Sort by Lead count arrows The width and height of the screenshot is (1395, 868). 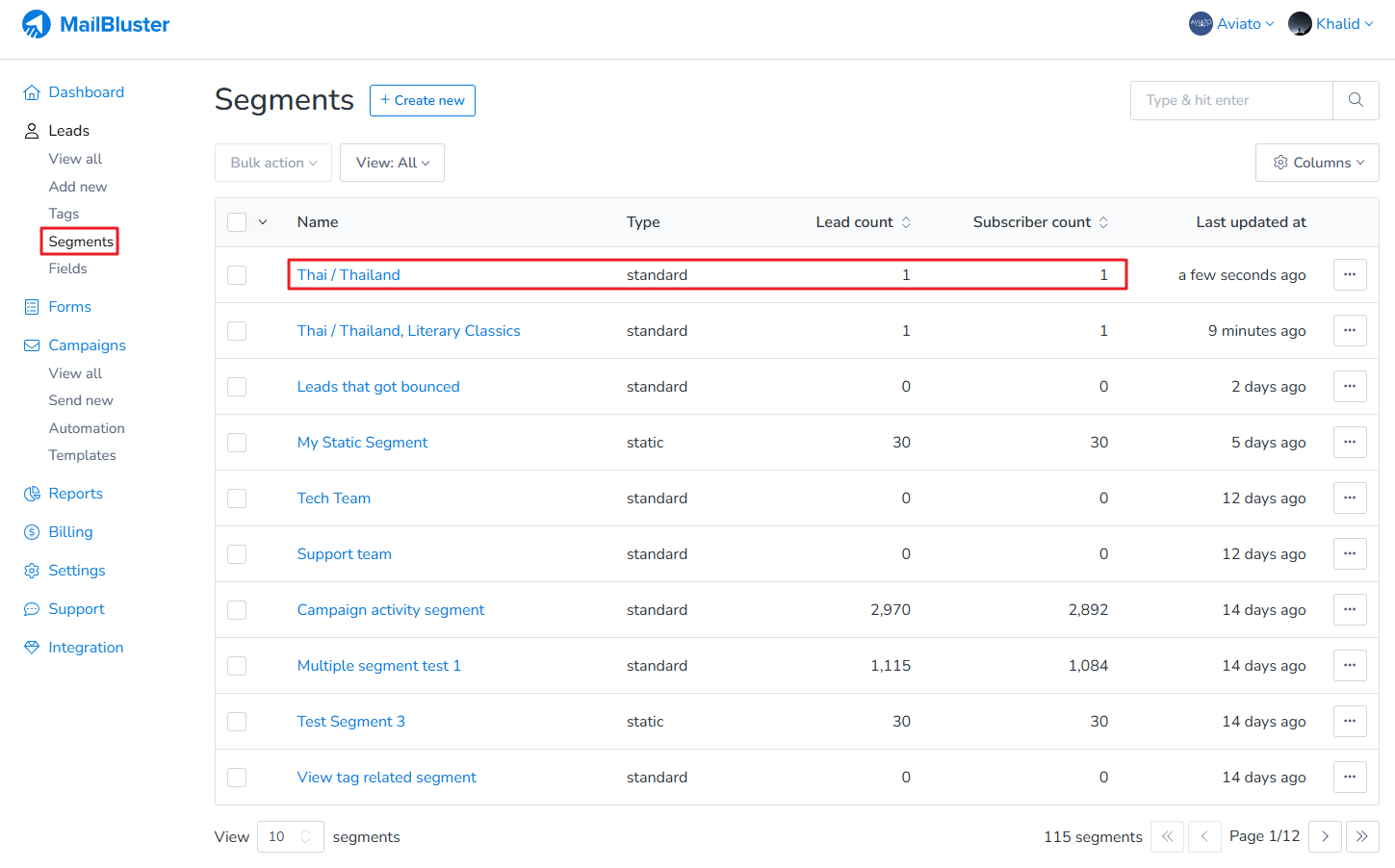click(x=906, y=222)
